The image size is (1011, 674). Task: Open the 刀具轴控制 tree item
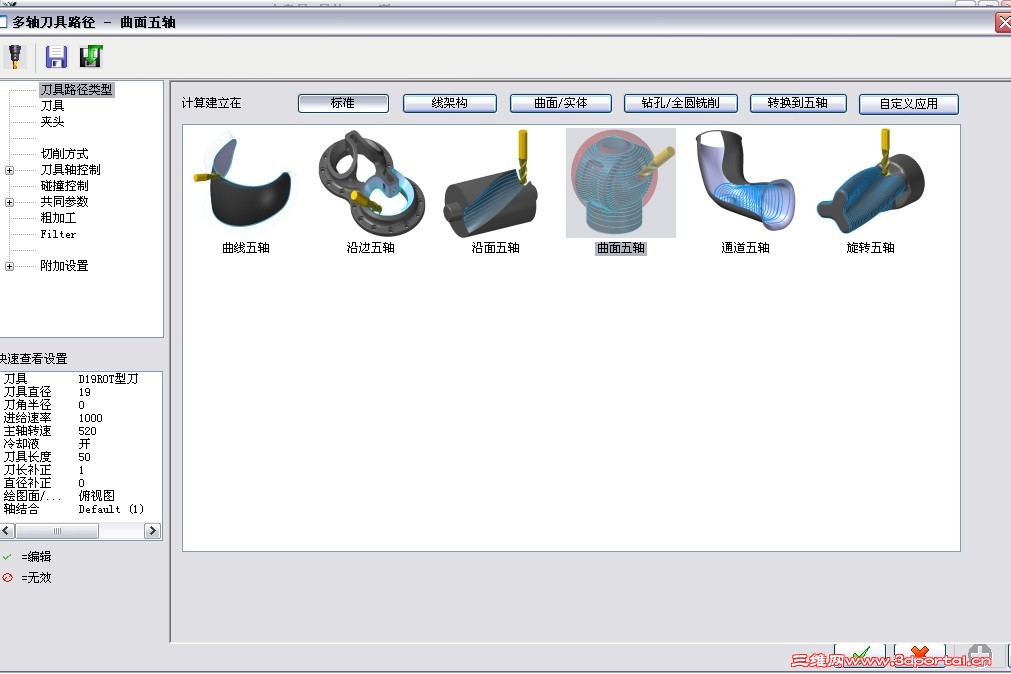click(x=70, y=170)
